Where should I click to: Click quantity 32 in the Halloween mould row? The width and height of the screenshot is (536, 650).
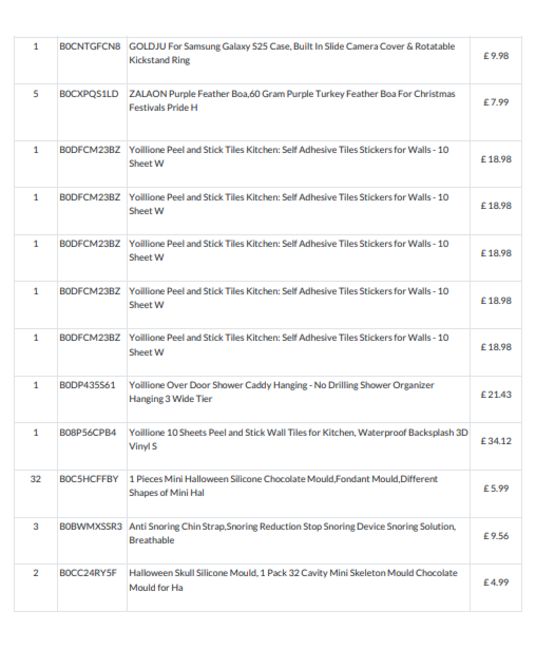click(36, 479)
